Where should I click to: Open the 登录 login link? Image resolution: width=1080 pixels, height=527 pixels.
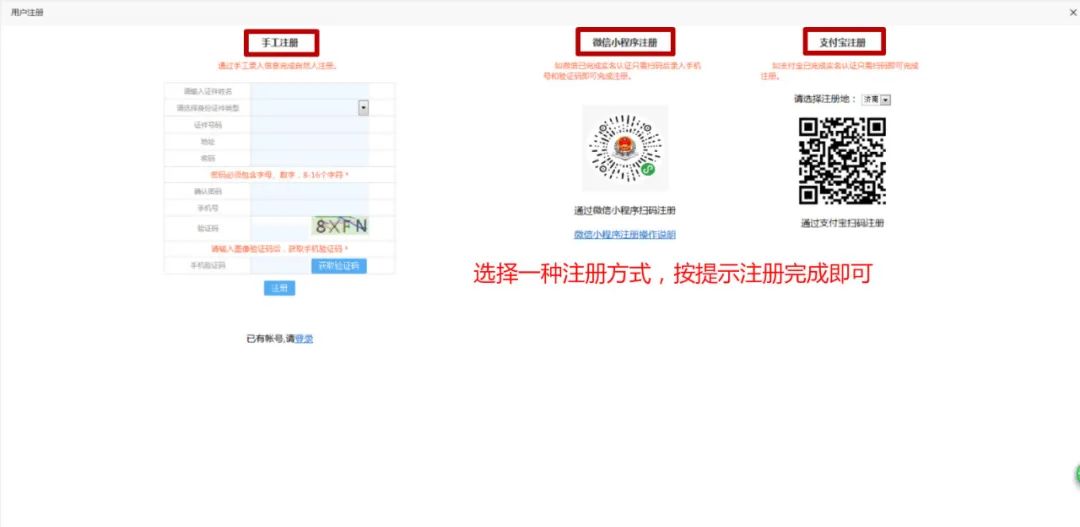(x=304, y=339)
